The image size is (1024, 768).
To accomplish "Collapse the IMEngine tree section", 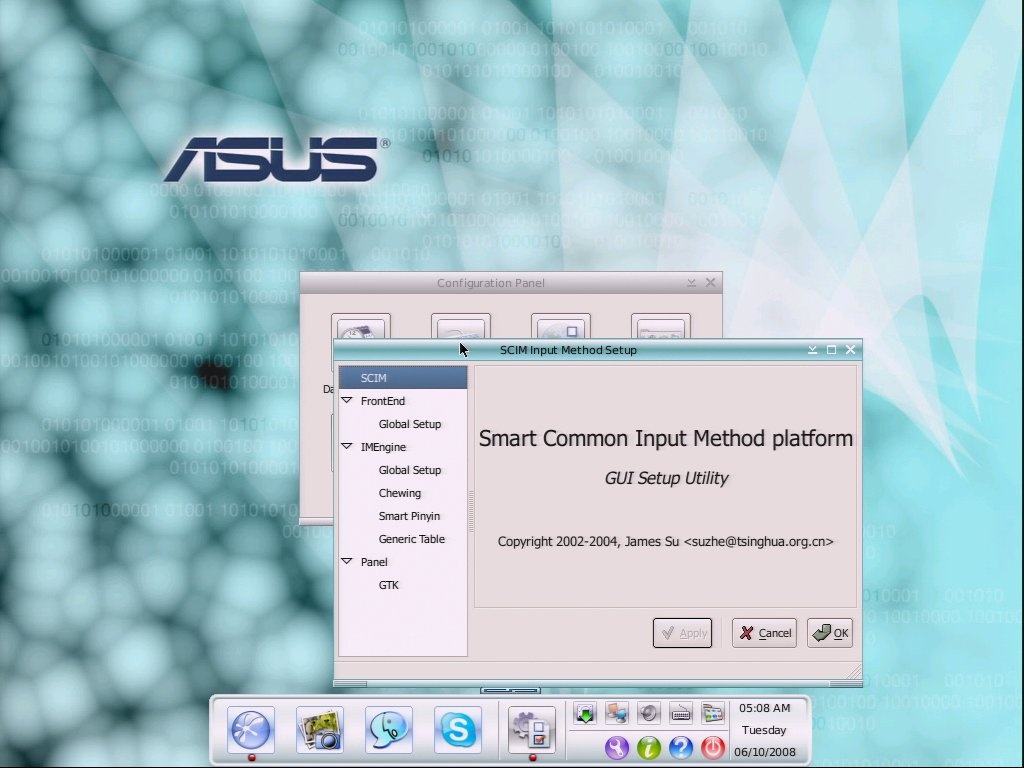I will tap(347, 447).
